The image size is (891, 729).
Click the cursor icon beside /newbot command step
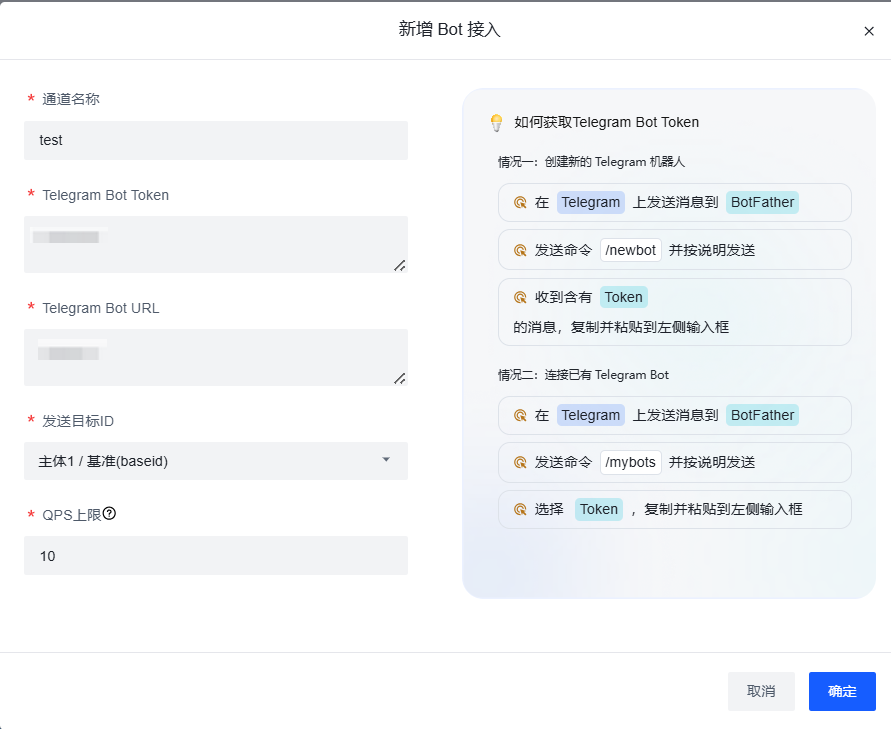coord(520,250)
